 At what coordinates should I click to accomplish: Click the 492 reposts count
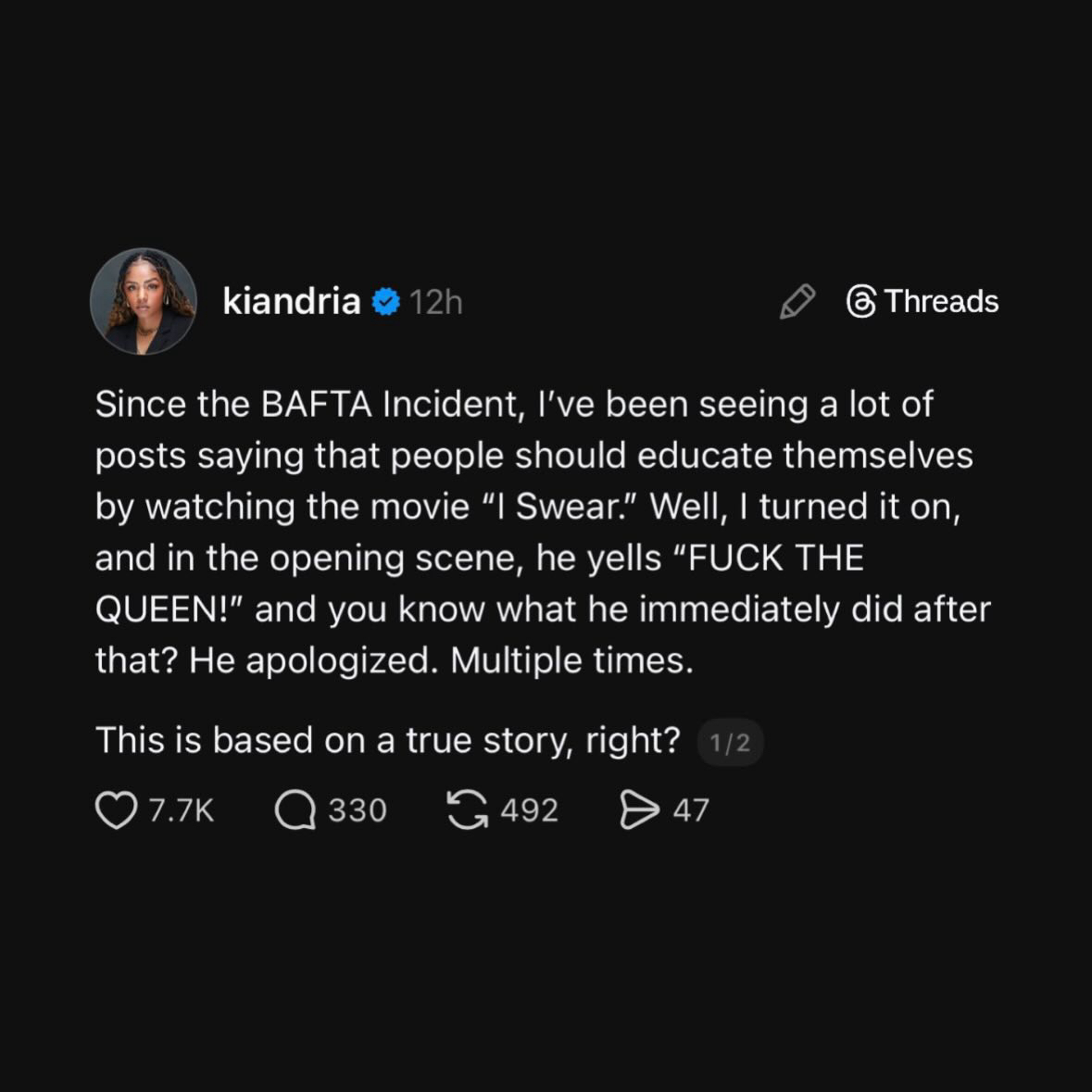[x=530, y=810]
